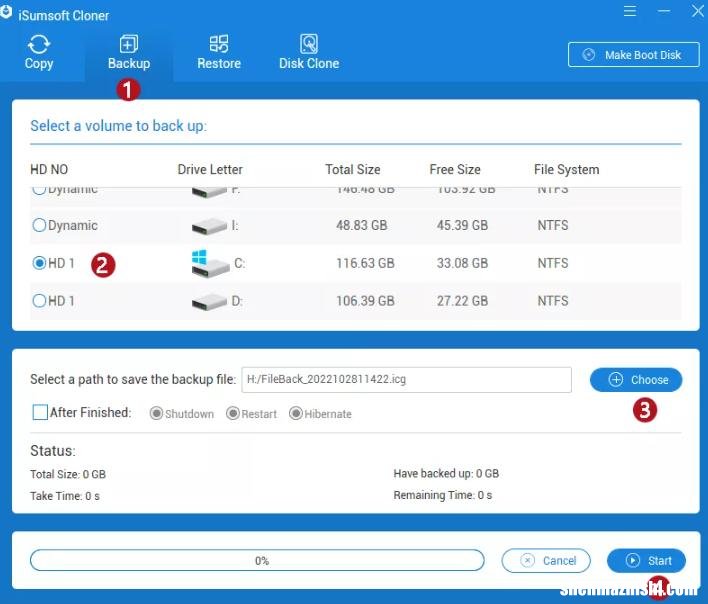Click the Have backed up: 0 GB text

pyautogui.click(x=446, y=474)
